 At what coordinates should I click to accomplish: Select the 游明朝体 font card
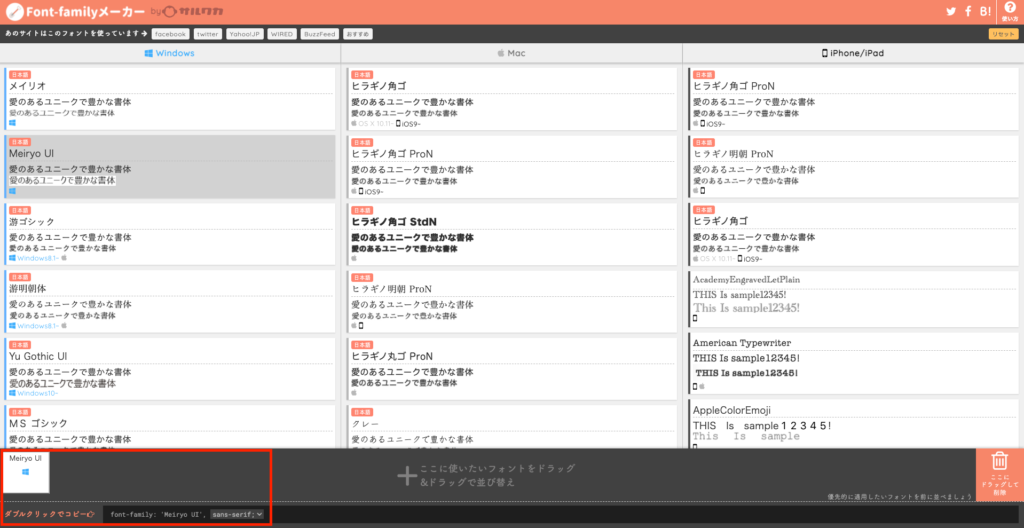[x=170, y=301]
